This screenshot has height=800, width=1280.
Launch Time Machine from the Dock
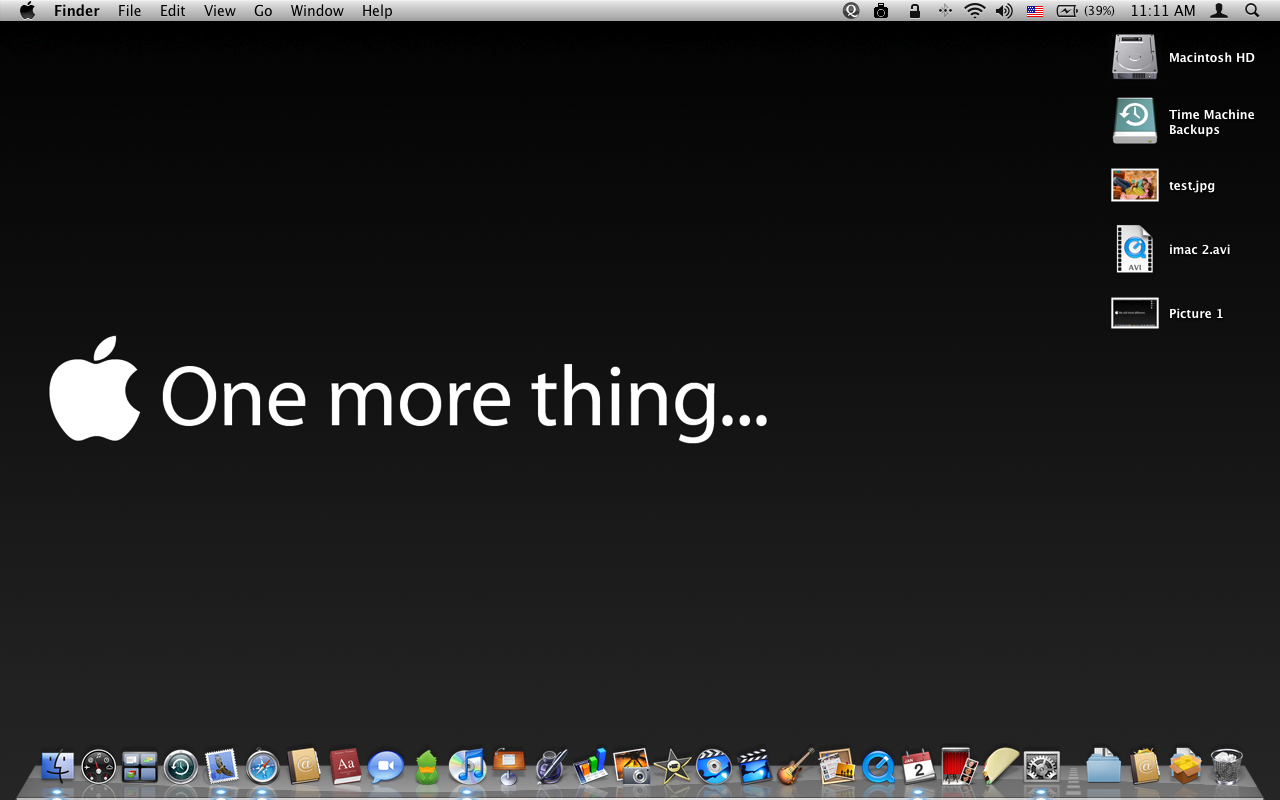tap(181, 767)
